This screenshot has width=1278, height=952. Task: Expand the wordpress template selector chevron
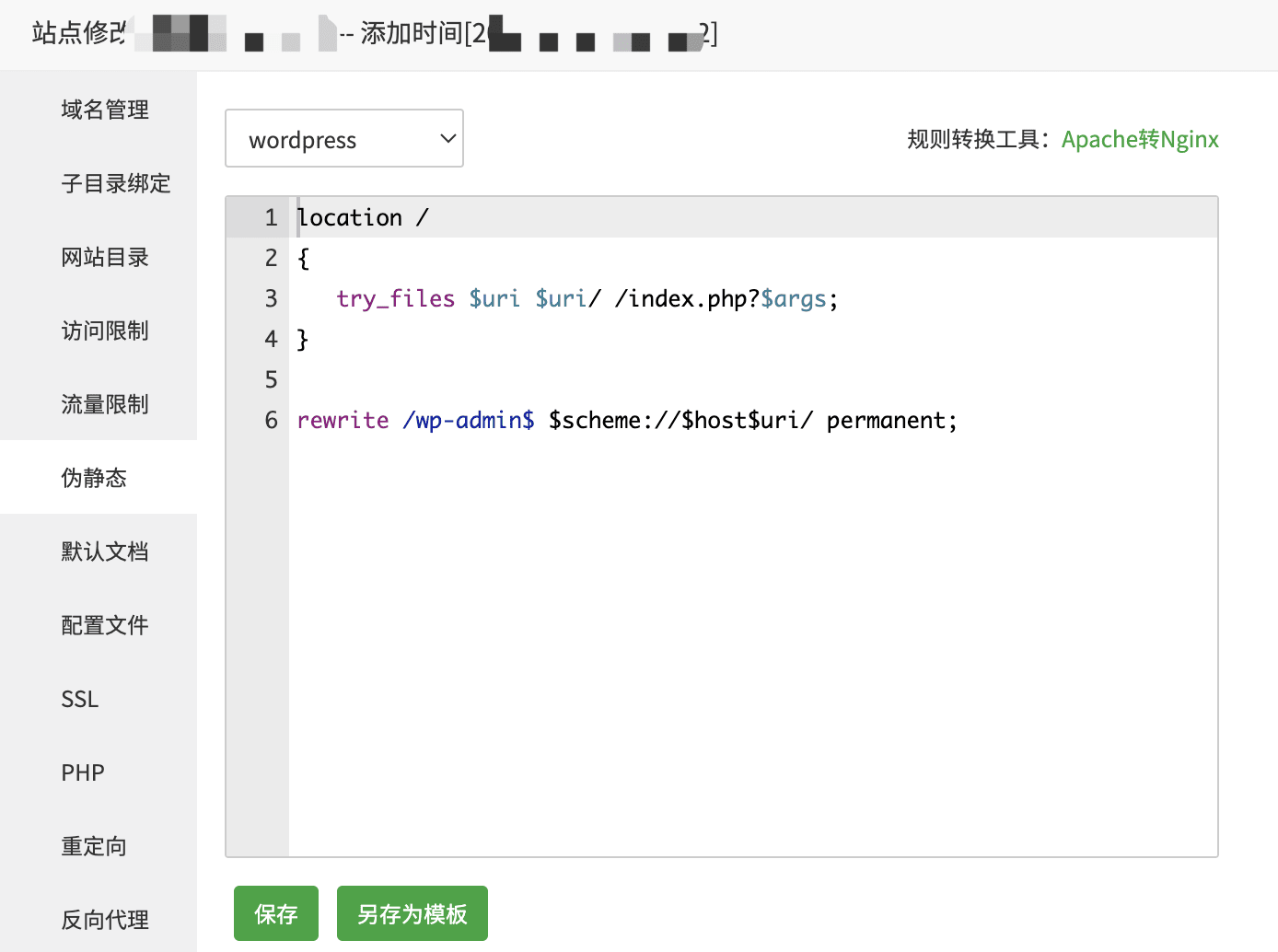(x=447, y=138)
